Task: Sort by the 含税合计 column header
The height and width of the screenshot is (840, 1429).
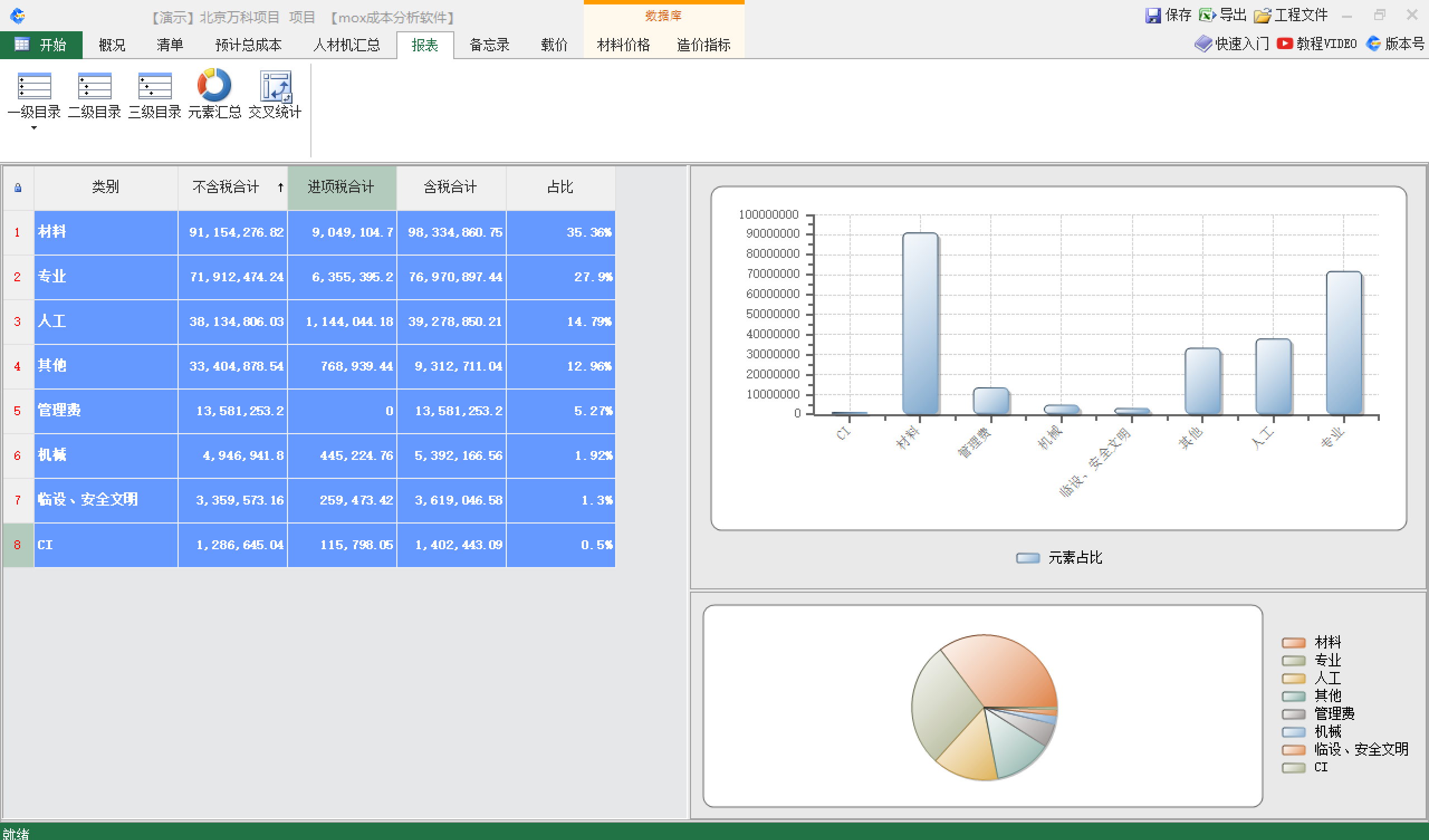Action: click(x=451, y=187)
